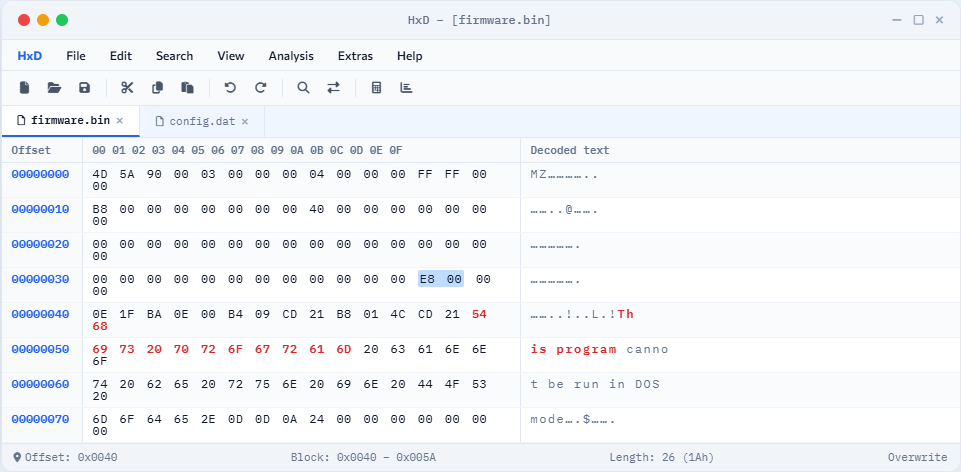961x472 pixels.
Task: Open a file with folder icon
Action: coord(55,88)
